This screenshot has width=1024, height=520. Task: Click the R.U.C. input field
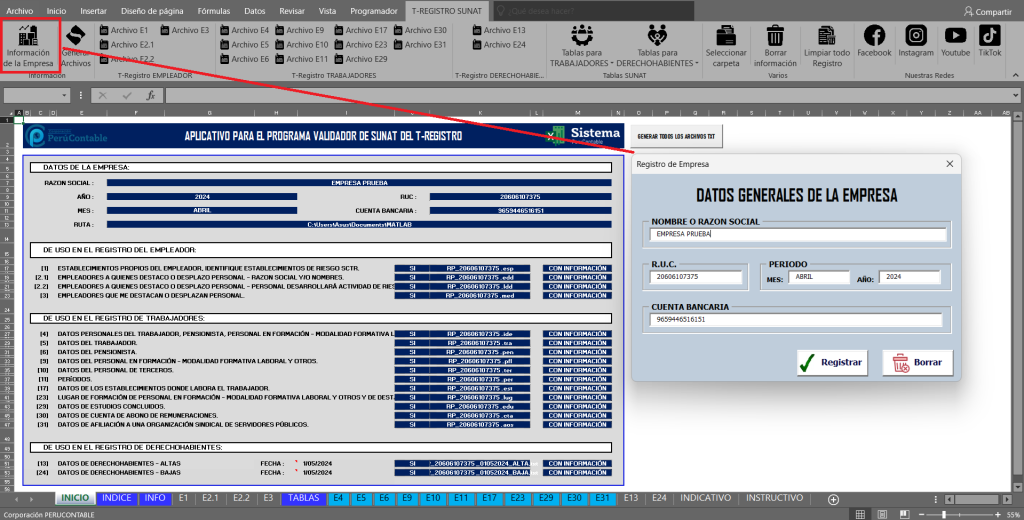tap(696, 277)
